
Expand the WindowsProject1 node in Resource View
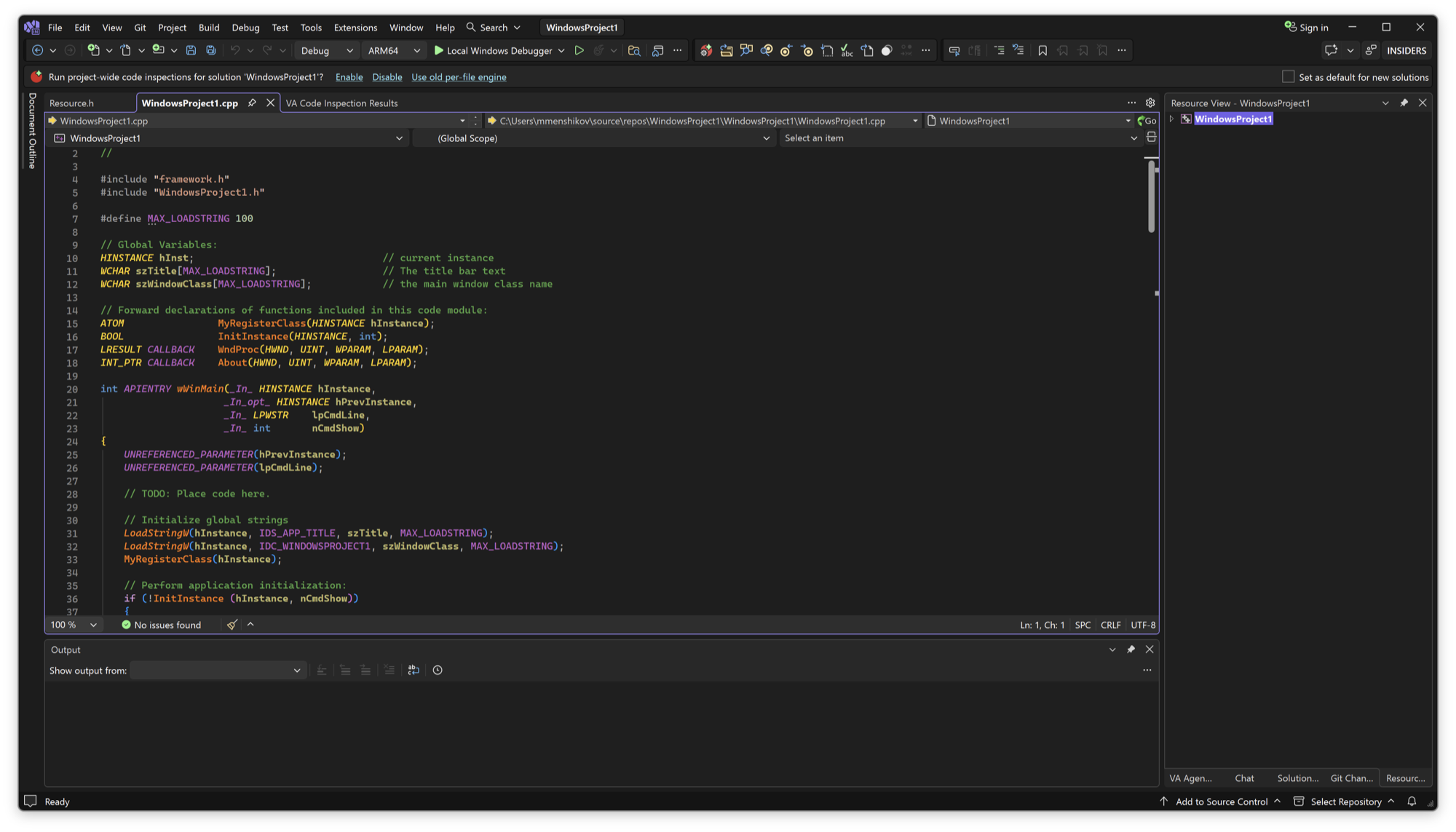pos(1172,119)
